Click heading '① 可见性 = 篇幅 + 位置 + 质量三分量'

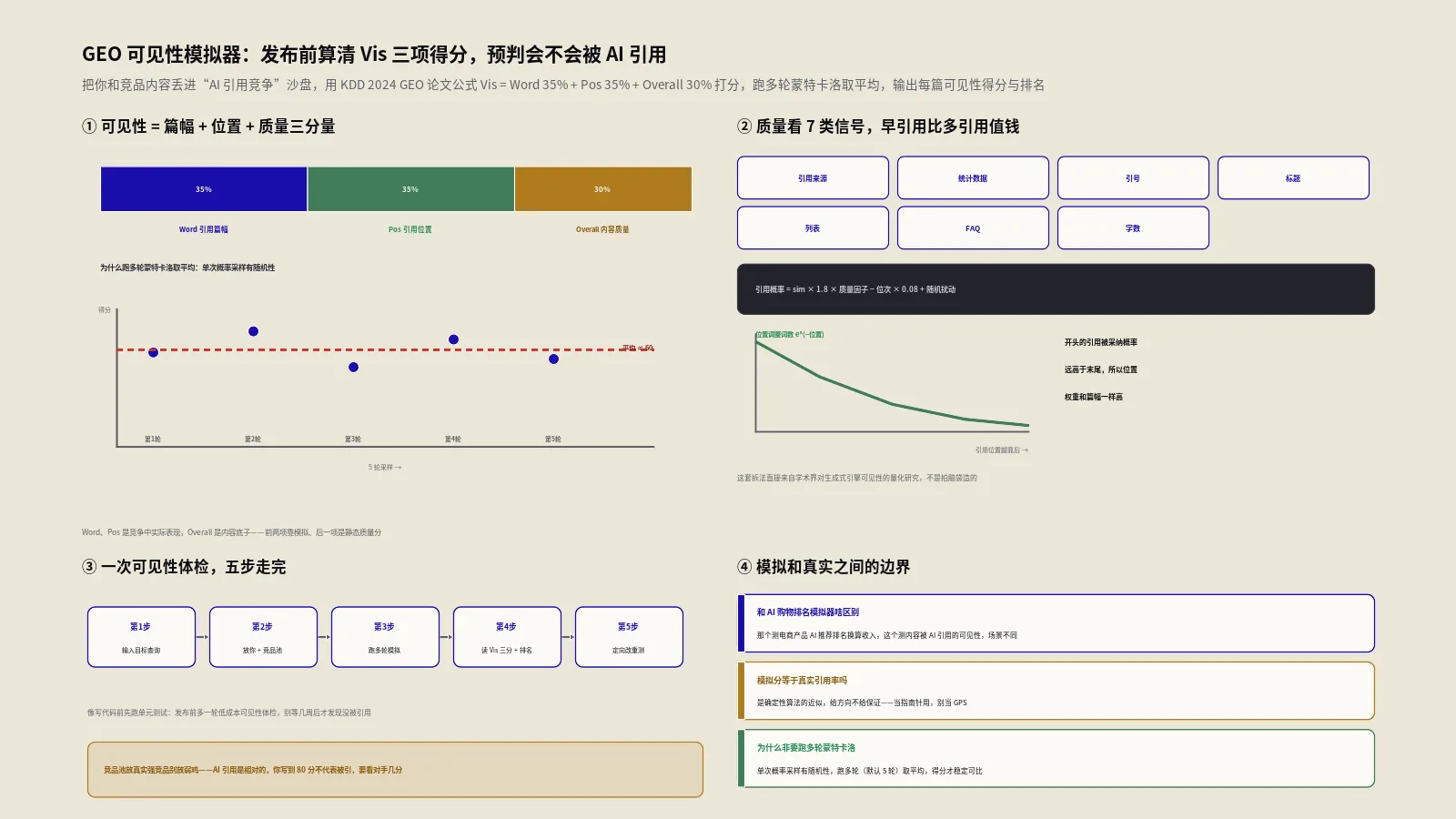pos(208,126)
